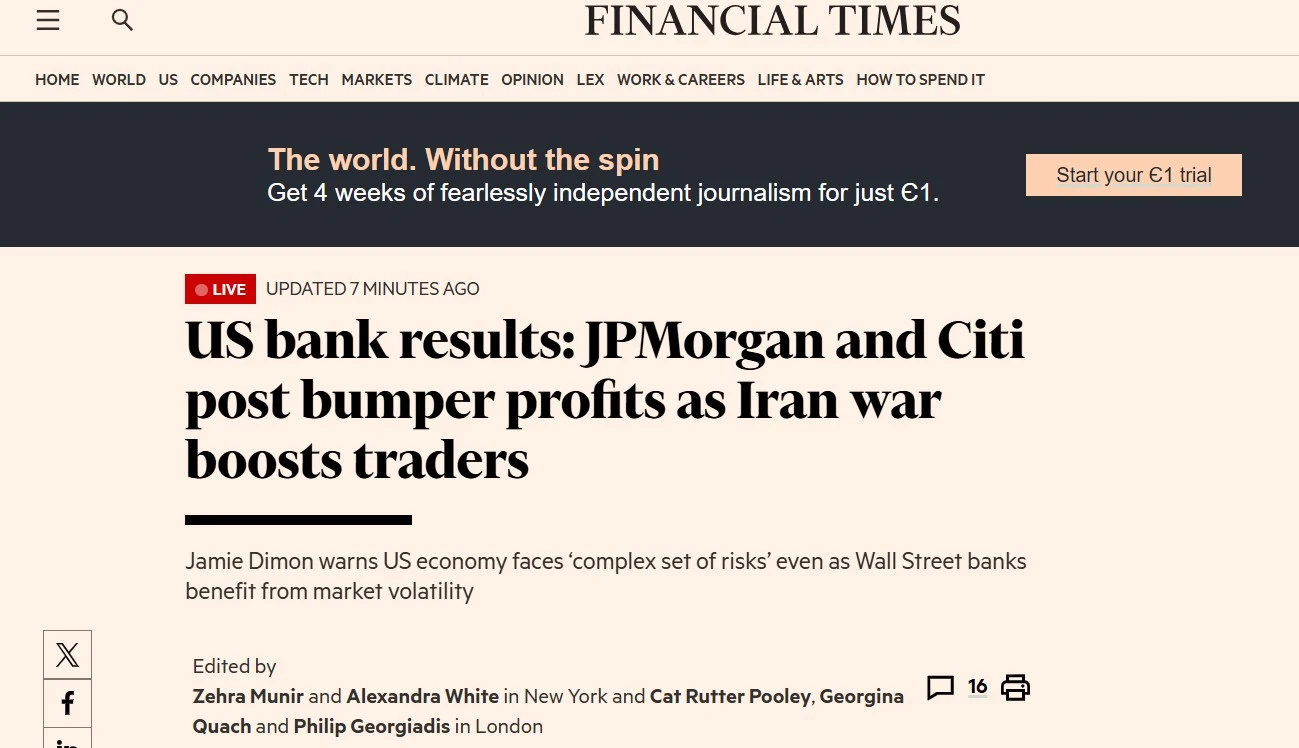The height and width of the screenshot is (748, 1299).
Task: Open author Zehra Munir's profile
Action: pos(248,696)
